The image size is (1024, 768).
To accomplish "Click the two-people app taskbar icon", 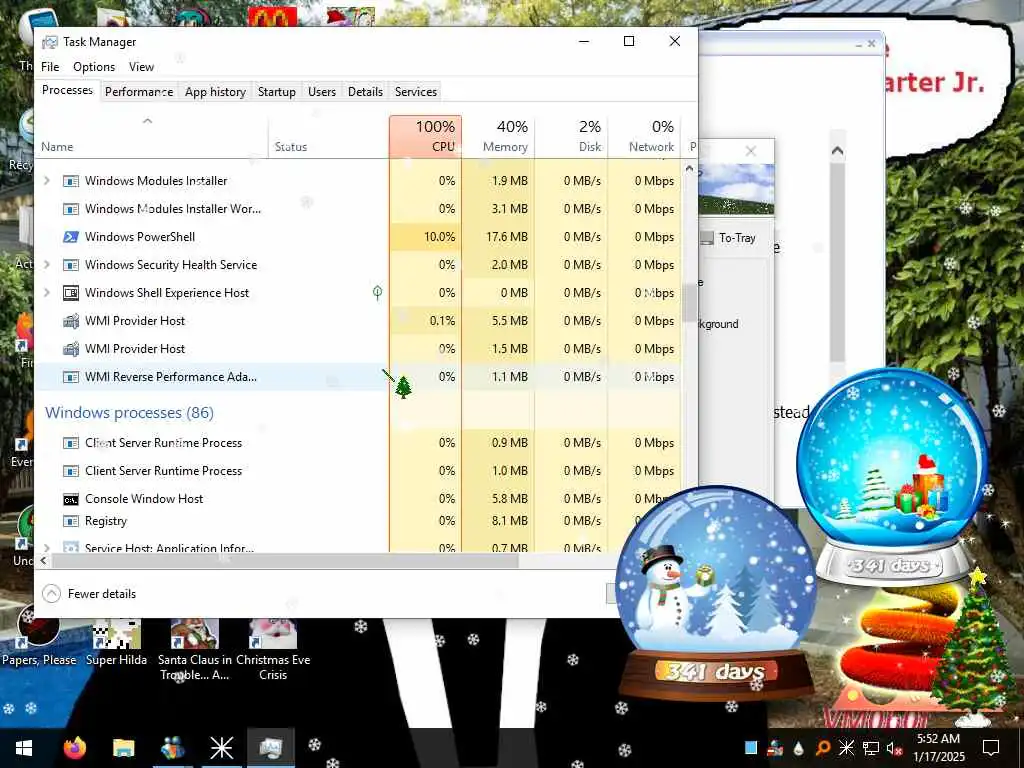I will 172,748.
